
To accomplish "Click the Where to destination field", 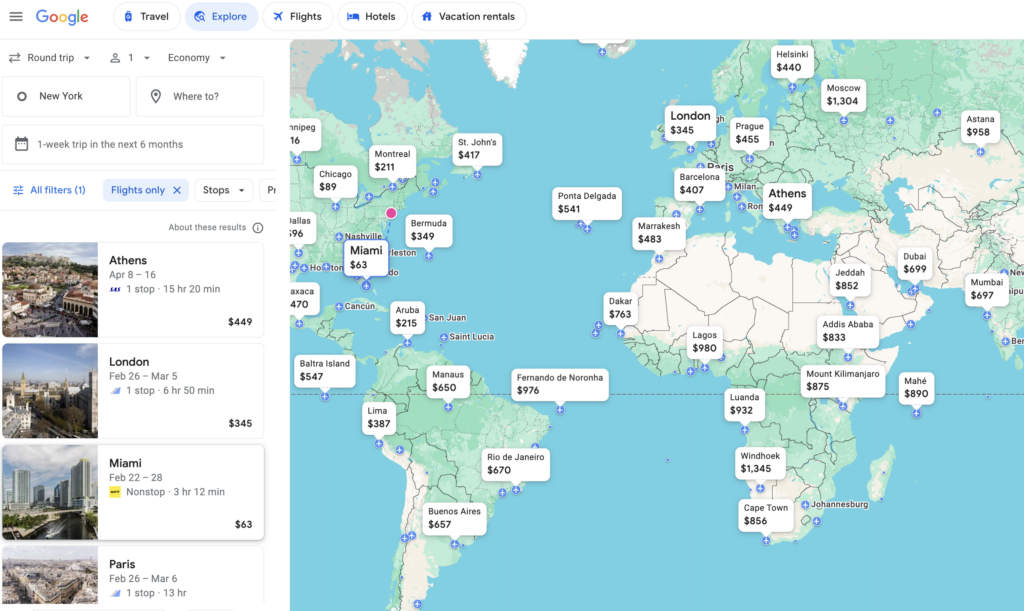I will point(200,96).
